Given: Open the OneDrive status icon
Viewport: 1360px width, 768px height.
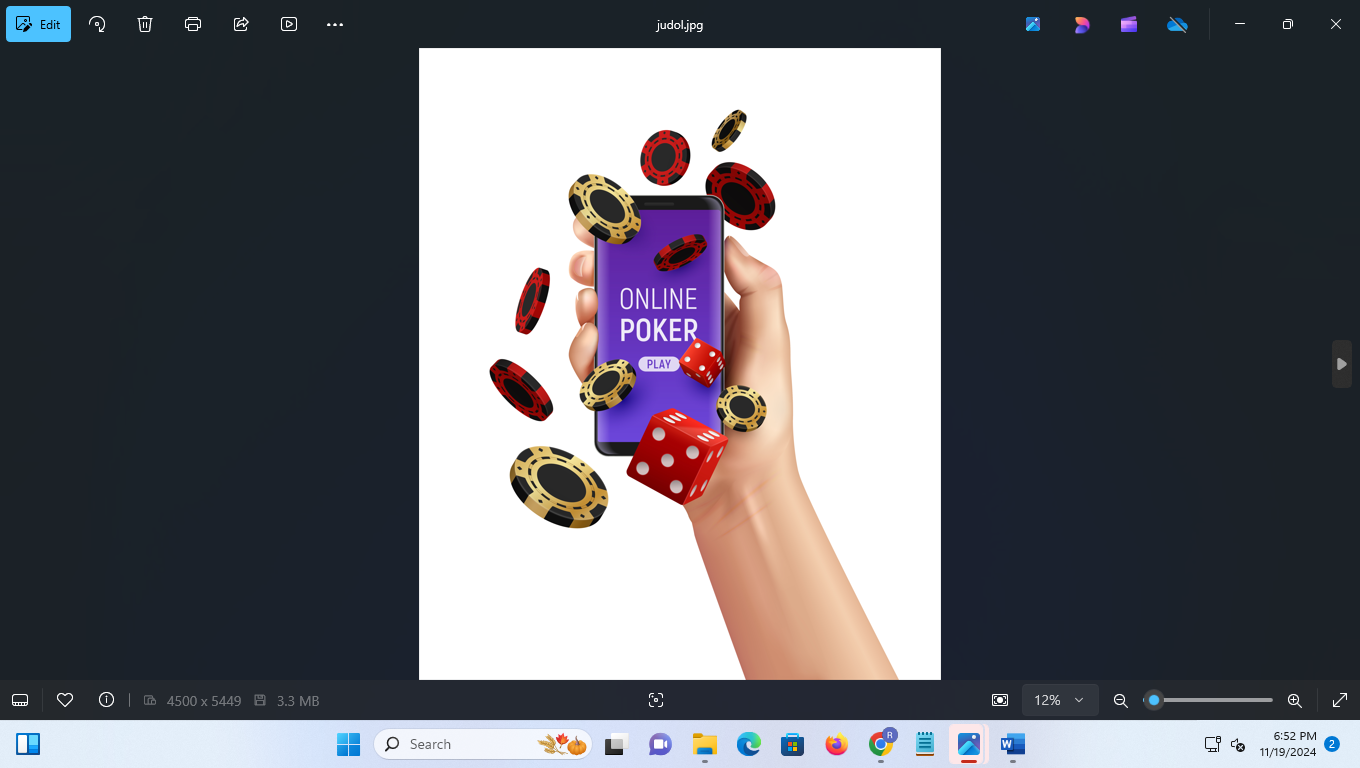Looking at the screenshot, I should coord(1177,23).
